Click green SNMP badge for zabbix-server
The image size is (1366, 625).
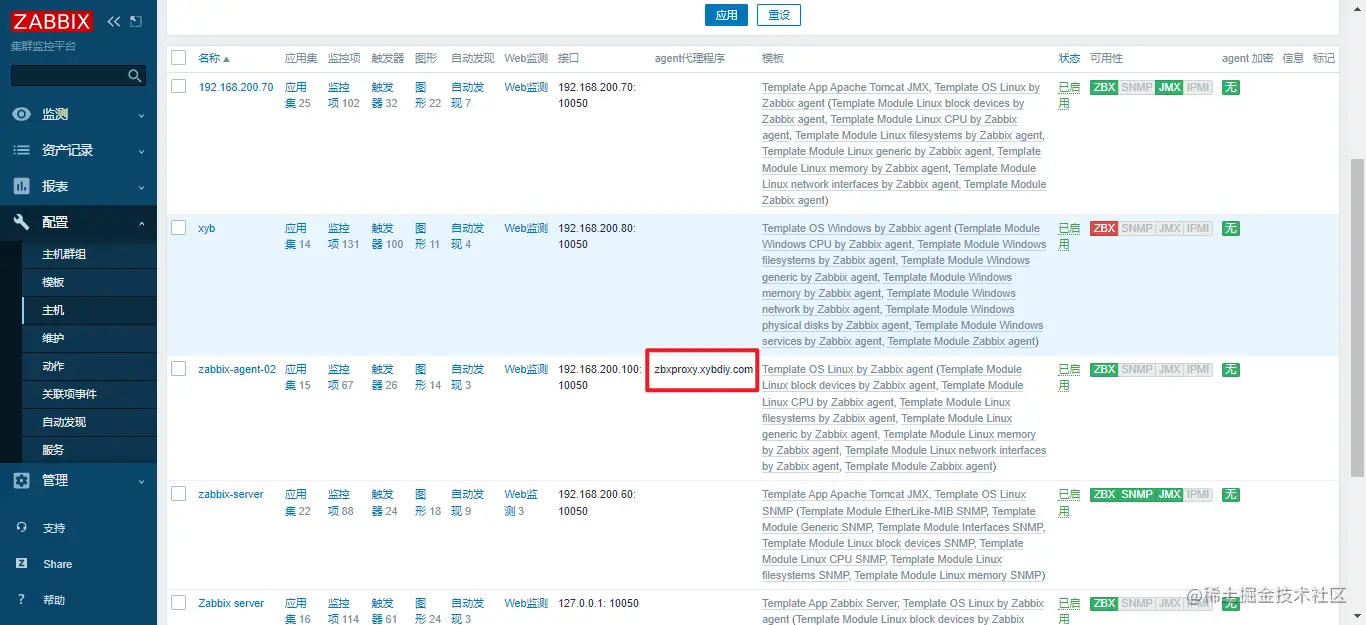point(1137,494)
